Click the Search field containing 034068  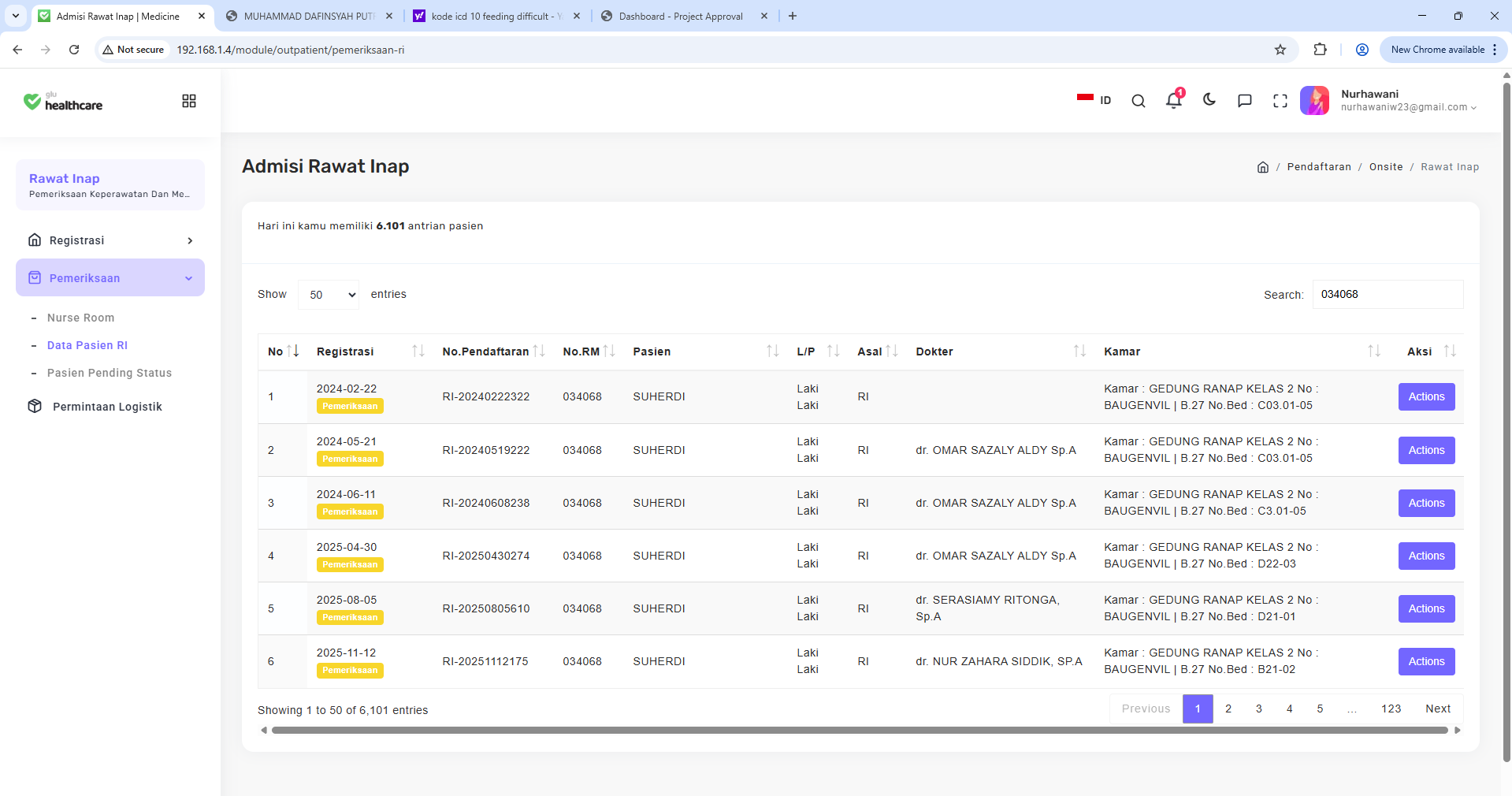pos(1388,294)
